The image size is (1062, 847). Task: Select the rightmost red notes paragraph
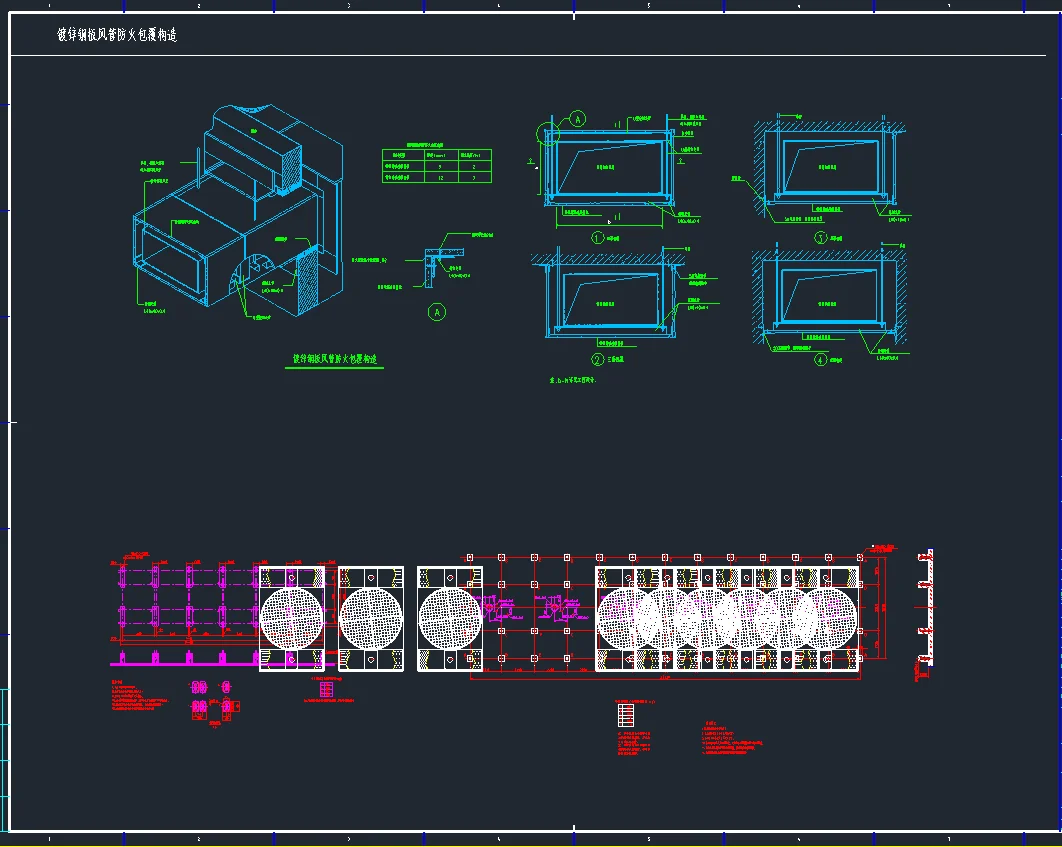point(732,739)
